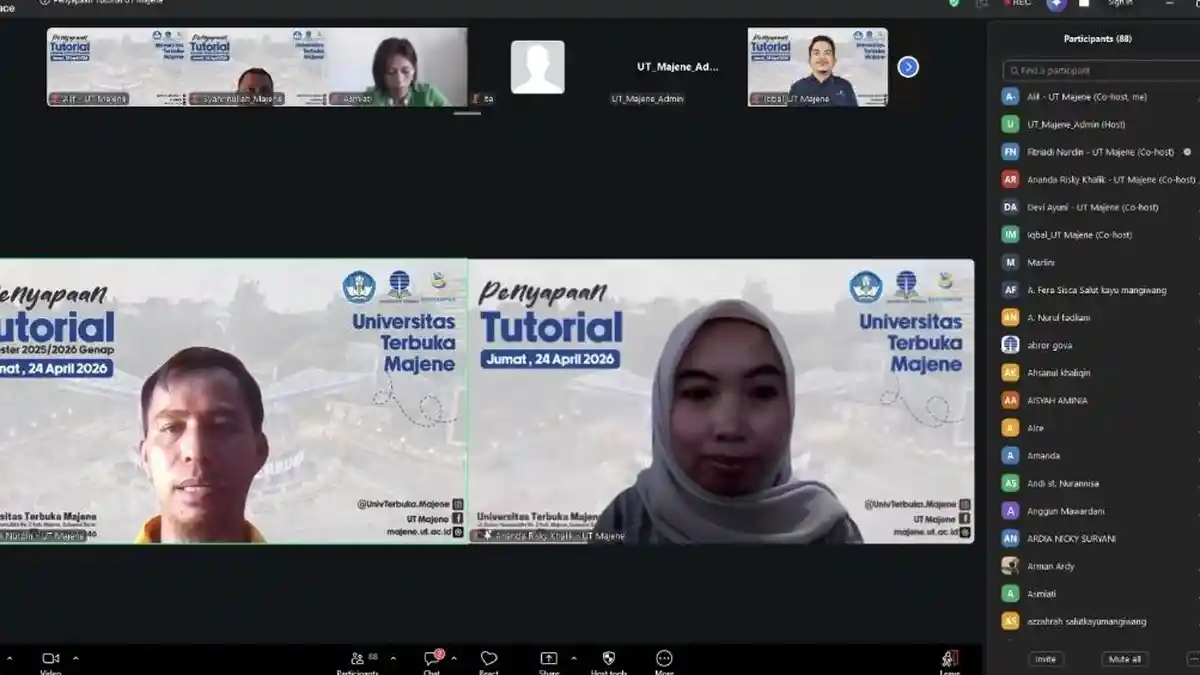The height and width of the screenshot is (675, 1200).
Task: Click the icon beside Fitriadi Nurdin's name
Action: pyautogui.click(x=1187, y=152)
